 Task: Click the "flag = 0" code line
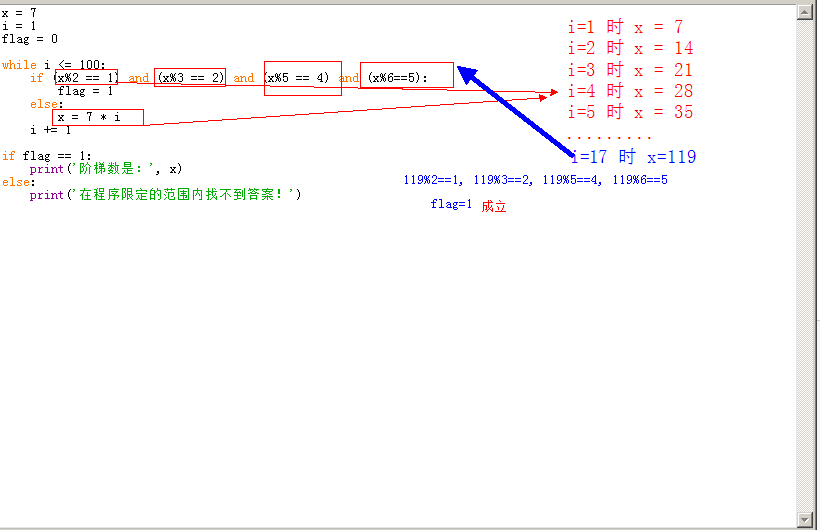(30, 39)
